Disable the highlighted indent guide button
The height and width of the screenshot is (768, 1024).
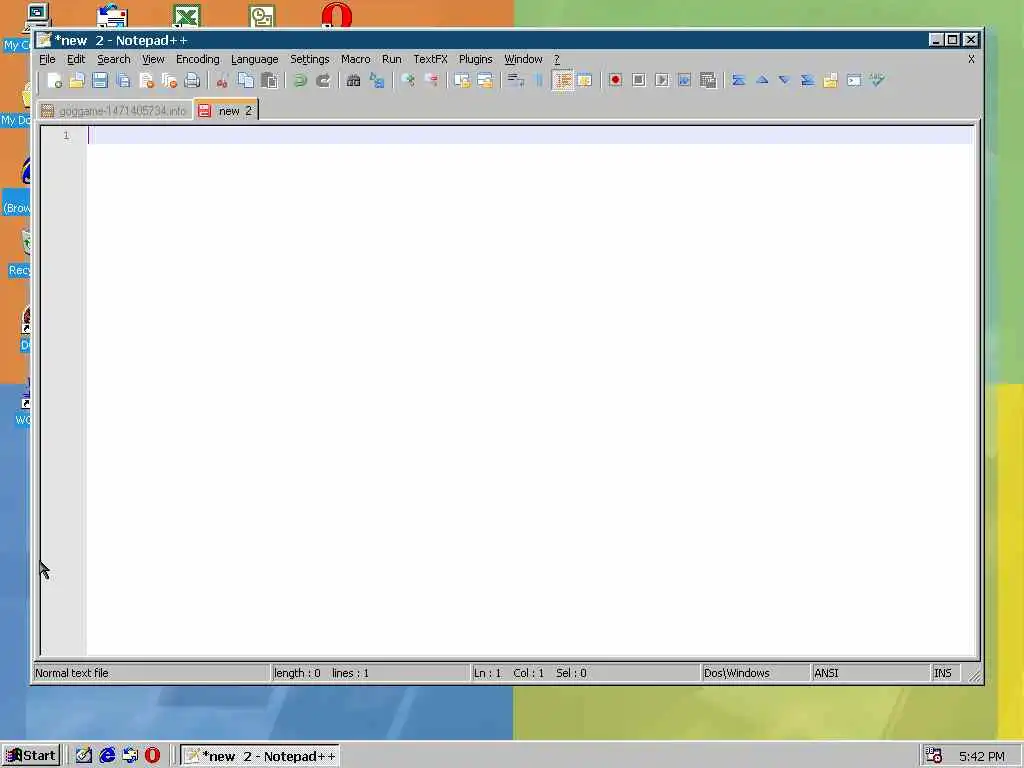[562, 80]
